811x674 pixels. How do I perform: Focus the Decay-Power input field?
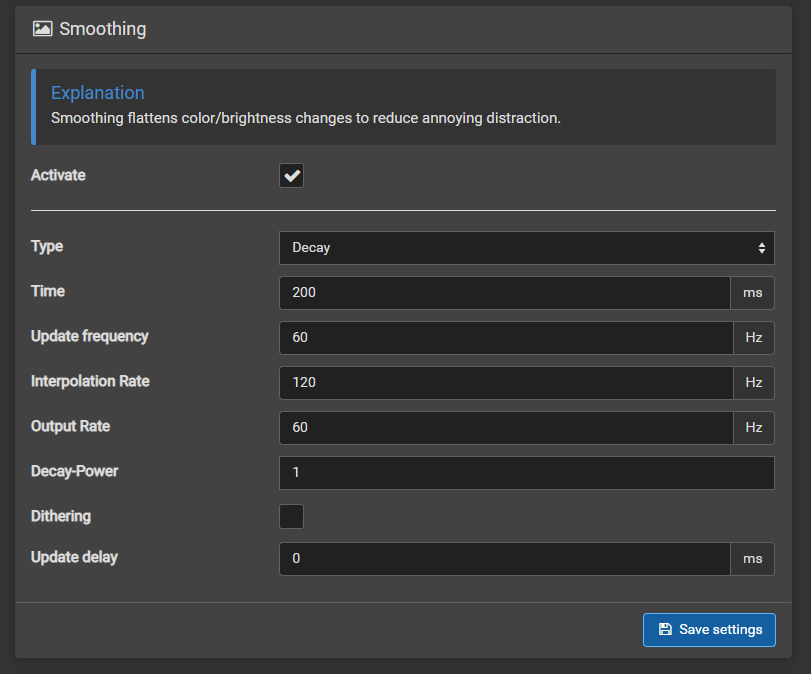[x=526, y=473]
